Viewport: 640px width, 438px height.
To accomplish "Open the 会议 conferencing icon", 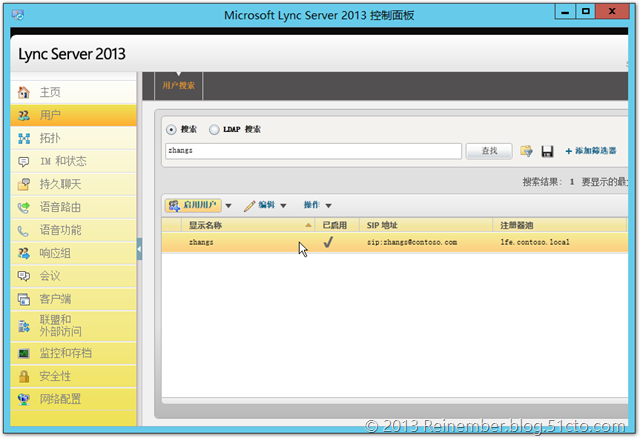I will (x=23, y=276).
